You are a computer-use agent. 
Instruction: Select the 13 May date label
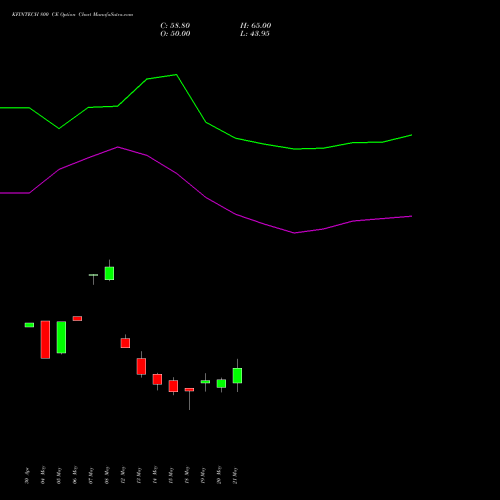[139, 475]
